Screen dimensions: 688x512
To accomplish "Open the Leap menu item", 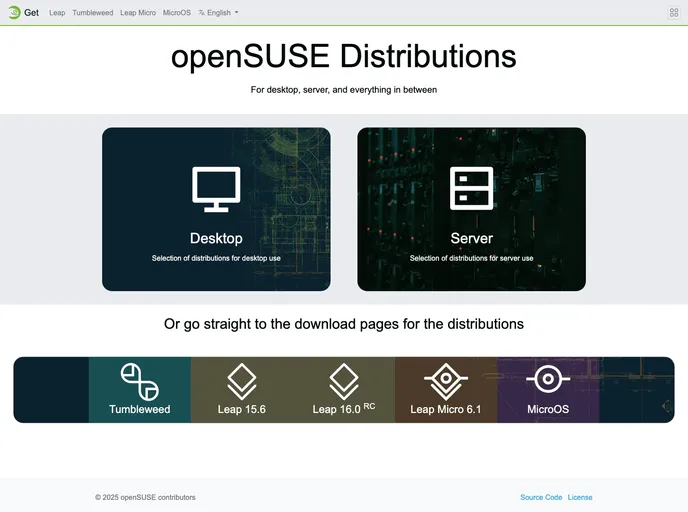I will coord(57,13).
